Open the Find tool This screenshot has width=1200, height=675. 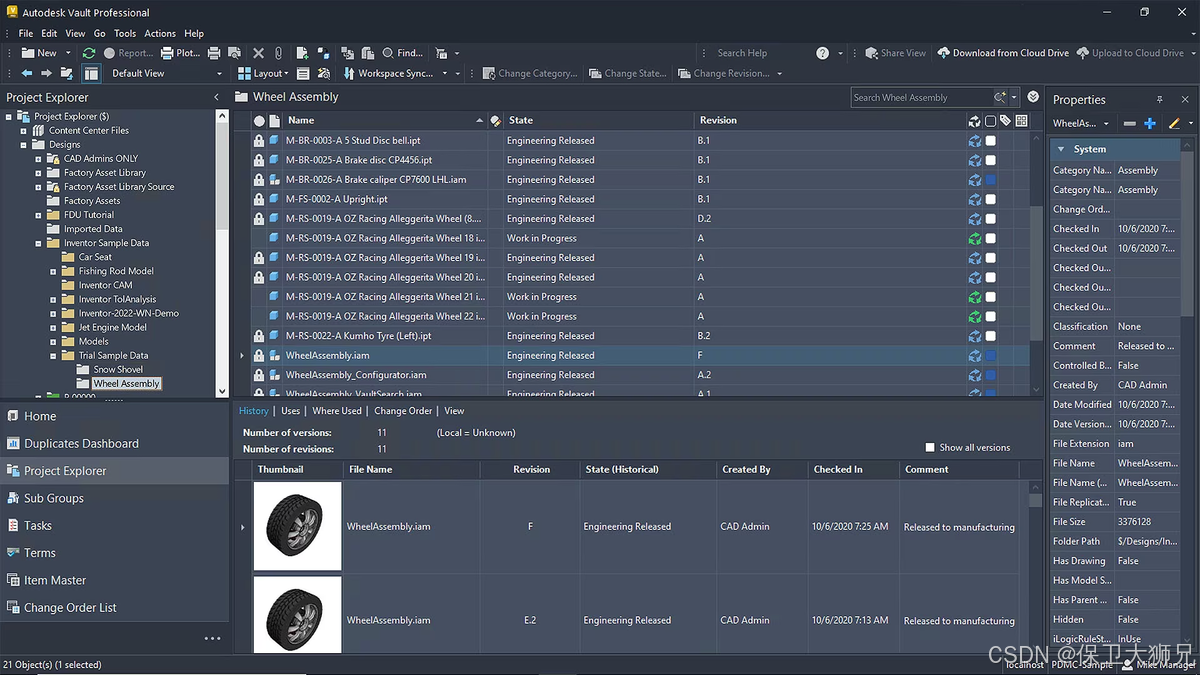click(402, 53)
